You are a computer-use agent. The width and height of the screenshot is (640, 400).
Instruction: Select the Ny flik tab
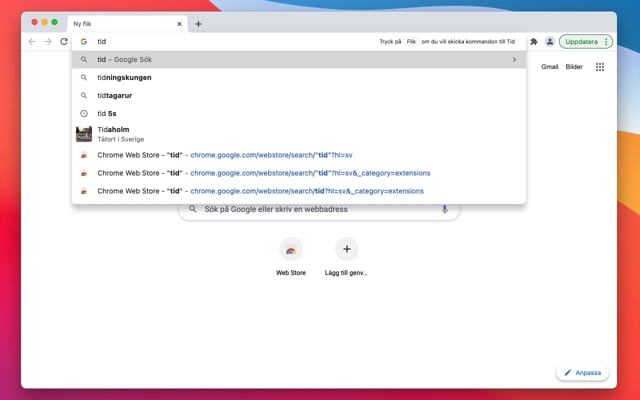pos(127,24)
